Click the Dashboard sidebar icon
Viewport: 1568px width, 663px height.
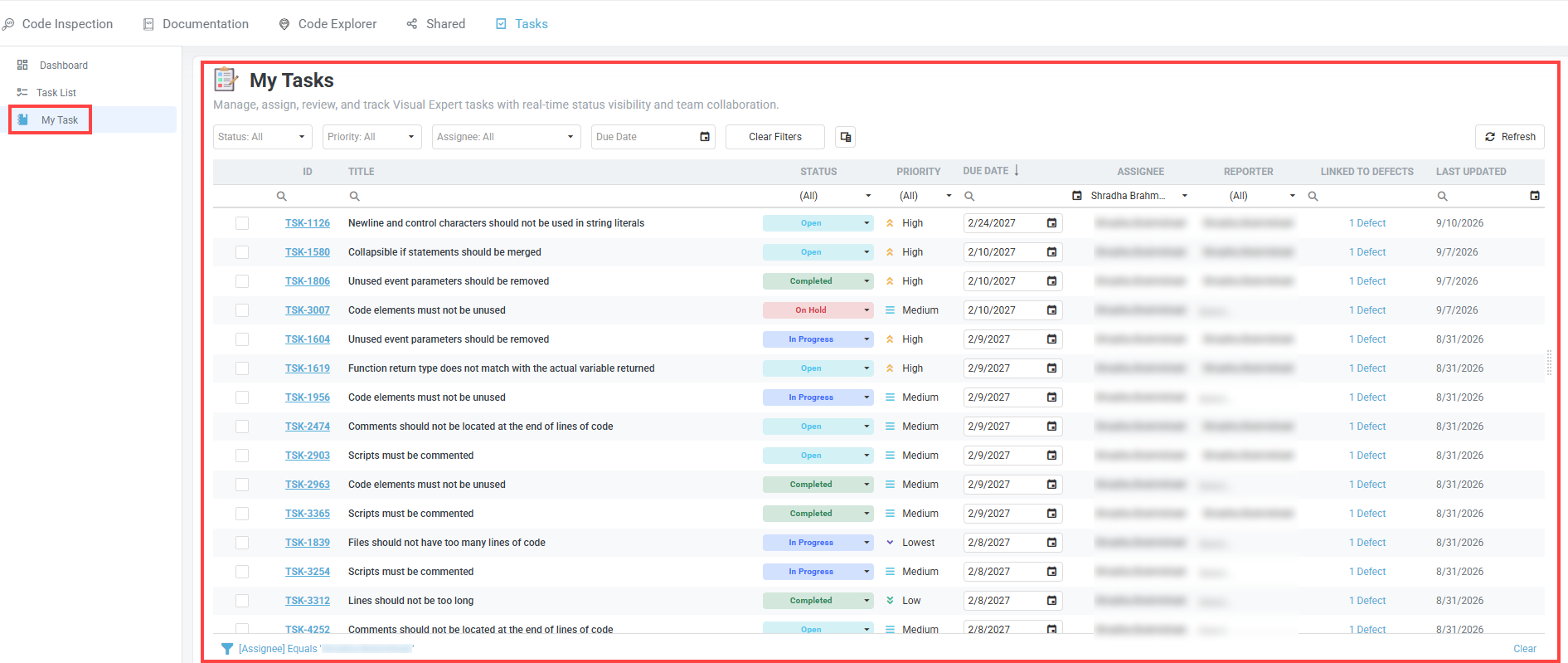tap(22, 65)
